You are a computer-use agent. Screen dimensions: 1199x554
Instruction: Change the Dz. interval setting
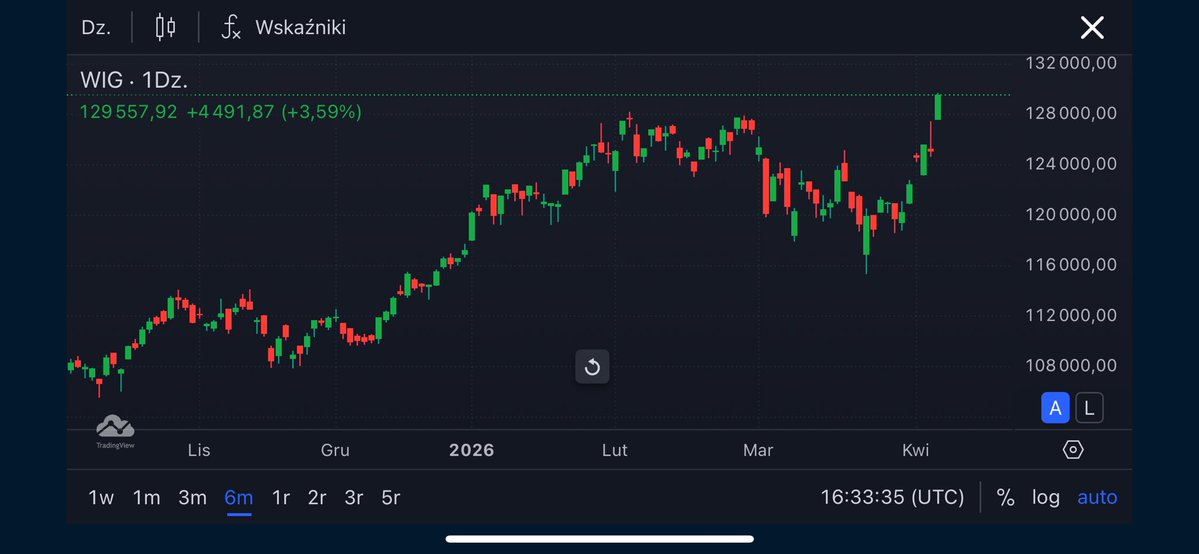(96, 28)
